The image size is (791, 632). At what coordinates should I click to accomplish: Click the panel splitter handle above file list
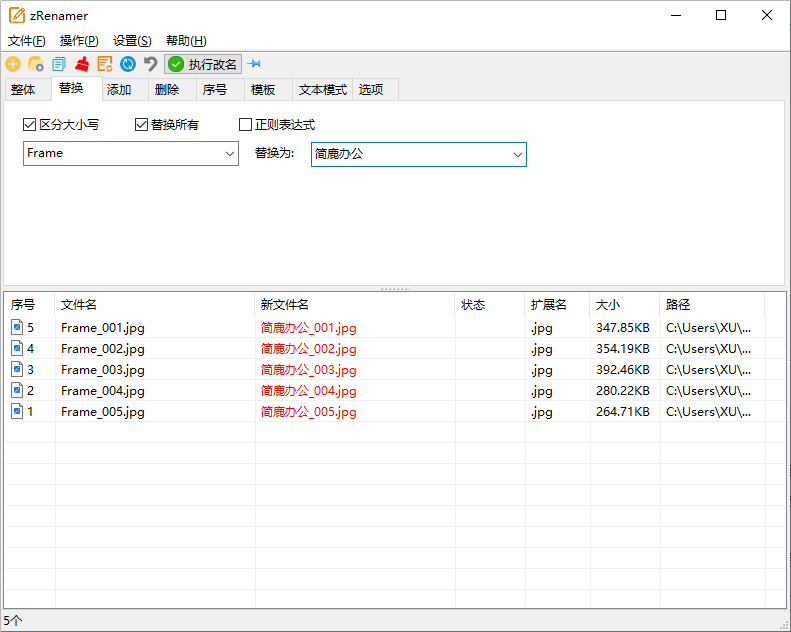pyautogui.click(x=395, y=288)
